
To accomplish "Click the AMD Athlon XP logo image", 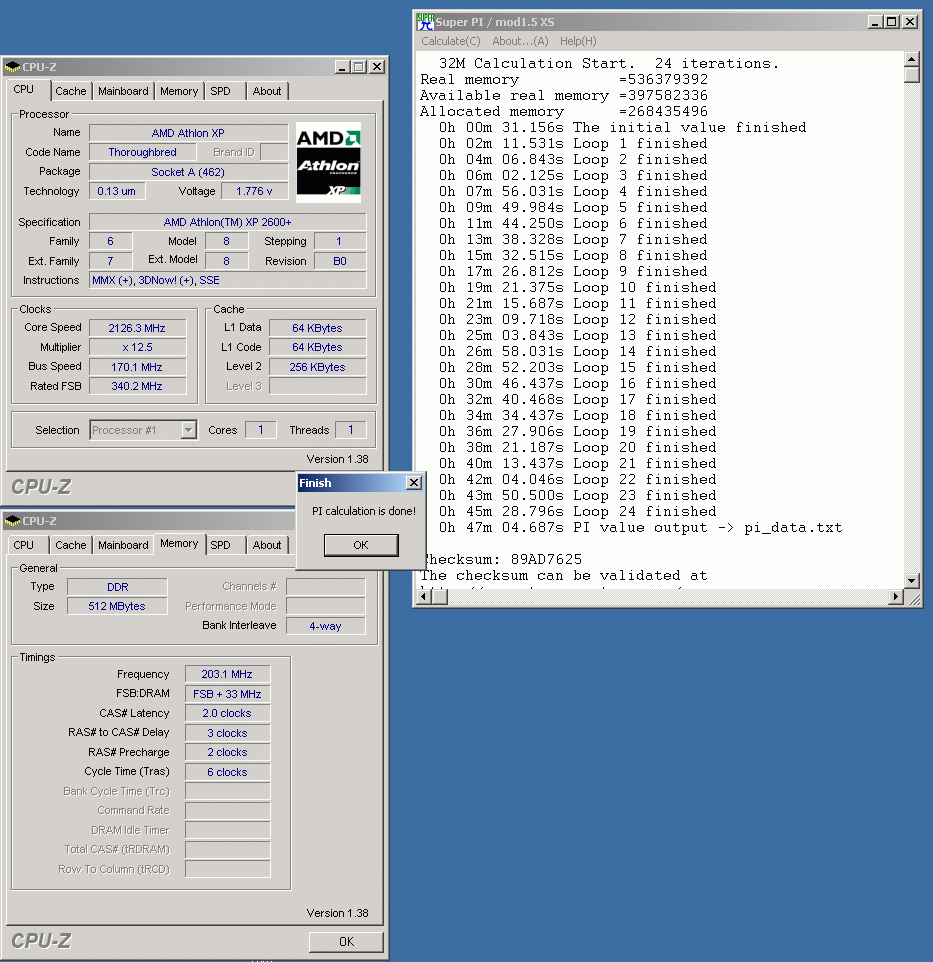I will 328,163.
